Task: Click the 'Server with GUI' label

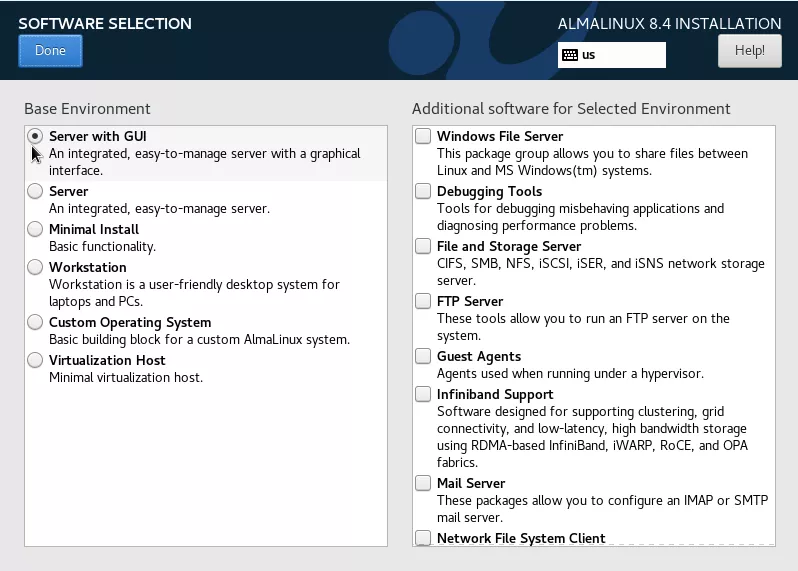Action: click(x=98, y=136)
